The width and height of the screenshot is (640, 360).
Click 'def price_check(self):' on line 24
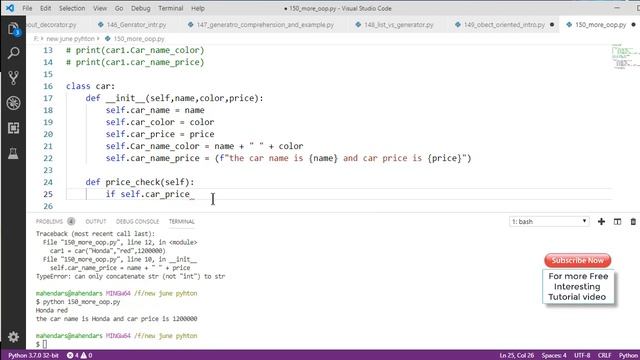click(140, 182)
